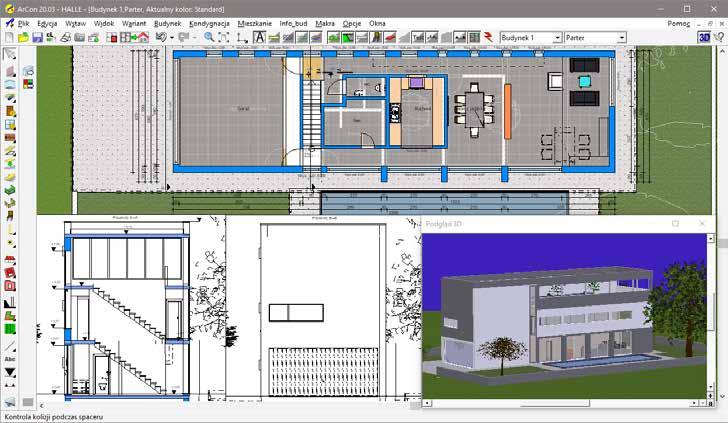Select the red roof tool in left toolbar
Screen dimensions: 728x423
(10, 260)
